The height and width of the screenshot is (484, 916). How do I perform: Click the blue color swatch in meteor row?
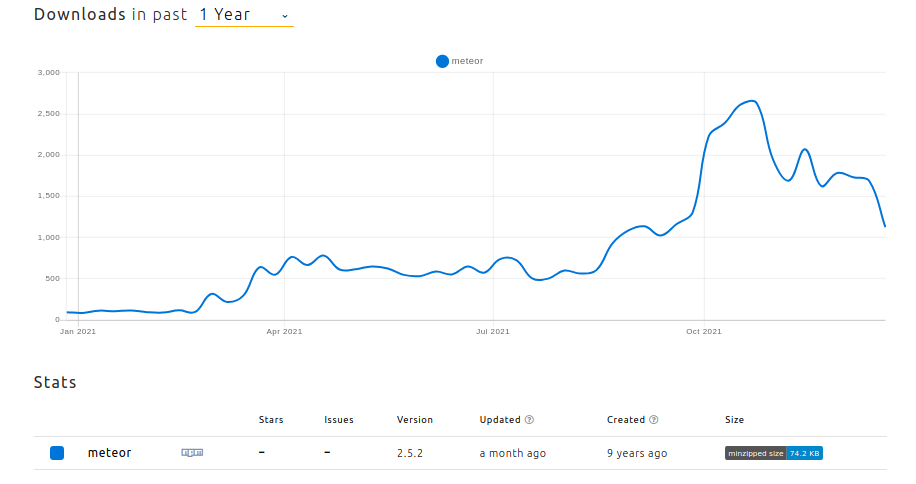(x=57, y=453)
